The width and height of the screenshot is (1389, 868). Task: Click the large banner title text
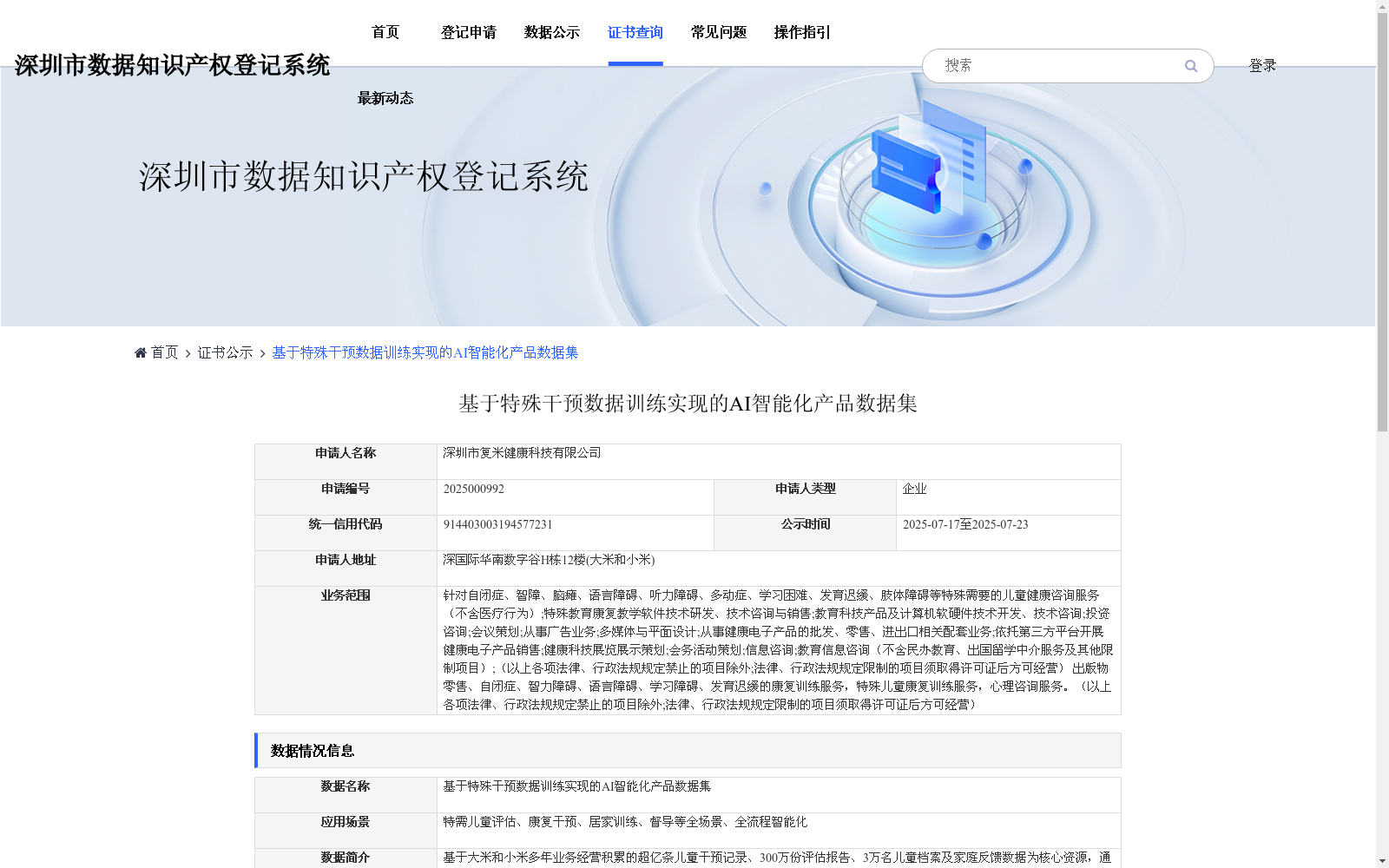(x=364, y=176)
